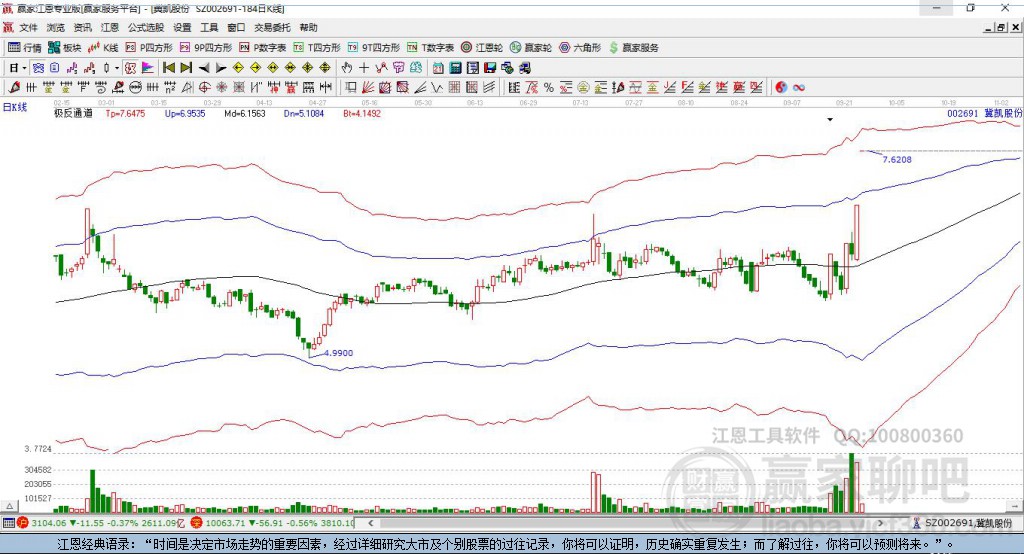Screen dimensions: 1024x554
Task: Expand the candlestick style dropdown arrow
Action: [x=117, y=68]
